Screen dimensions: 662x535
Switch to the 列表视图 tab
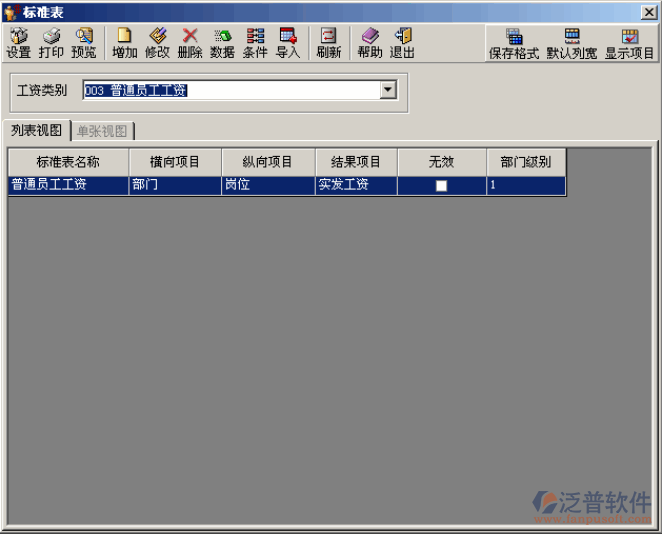coord(36,130)
